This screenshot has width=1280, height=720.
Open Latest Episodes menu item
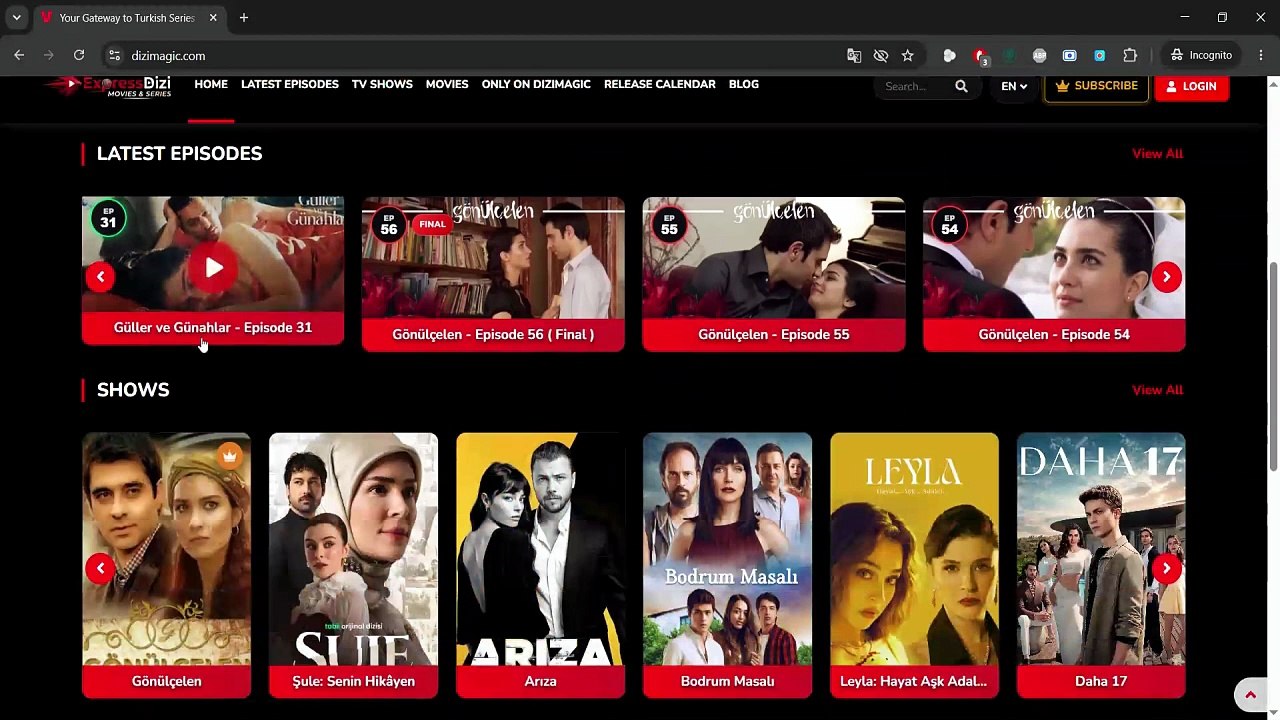click(x=290, y=85)
